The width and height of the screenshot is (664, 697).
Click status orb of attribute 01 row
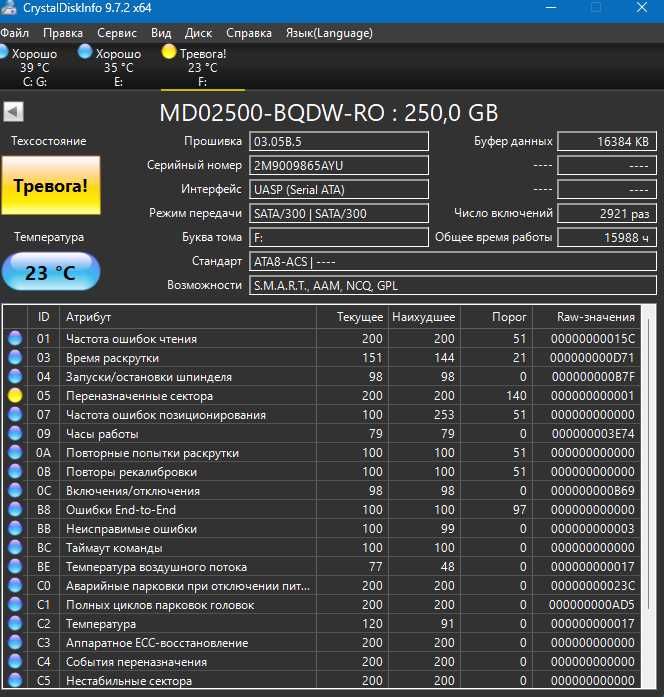(15, 338)
